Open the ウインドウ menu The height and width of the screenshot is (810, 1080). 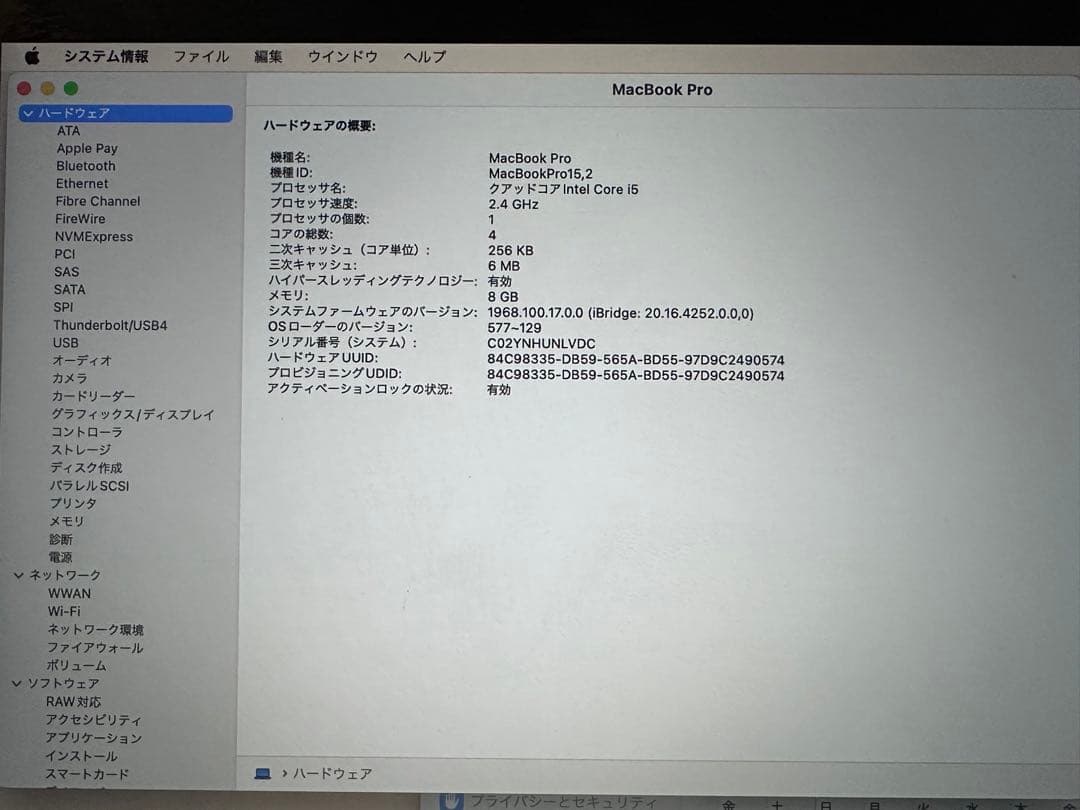342,57
